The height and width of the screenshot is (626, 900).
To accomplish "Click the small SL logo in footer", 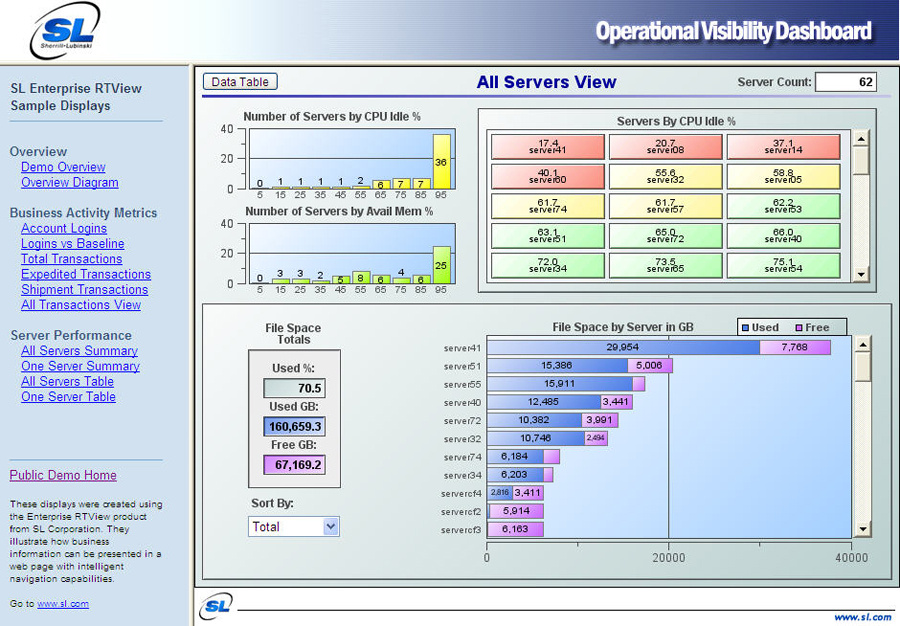I will 215,604.
